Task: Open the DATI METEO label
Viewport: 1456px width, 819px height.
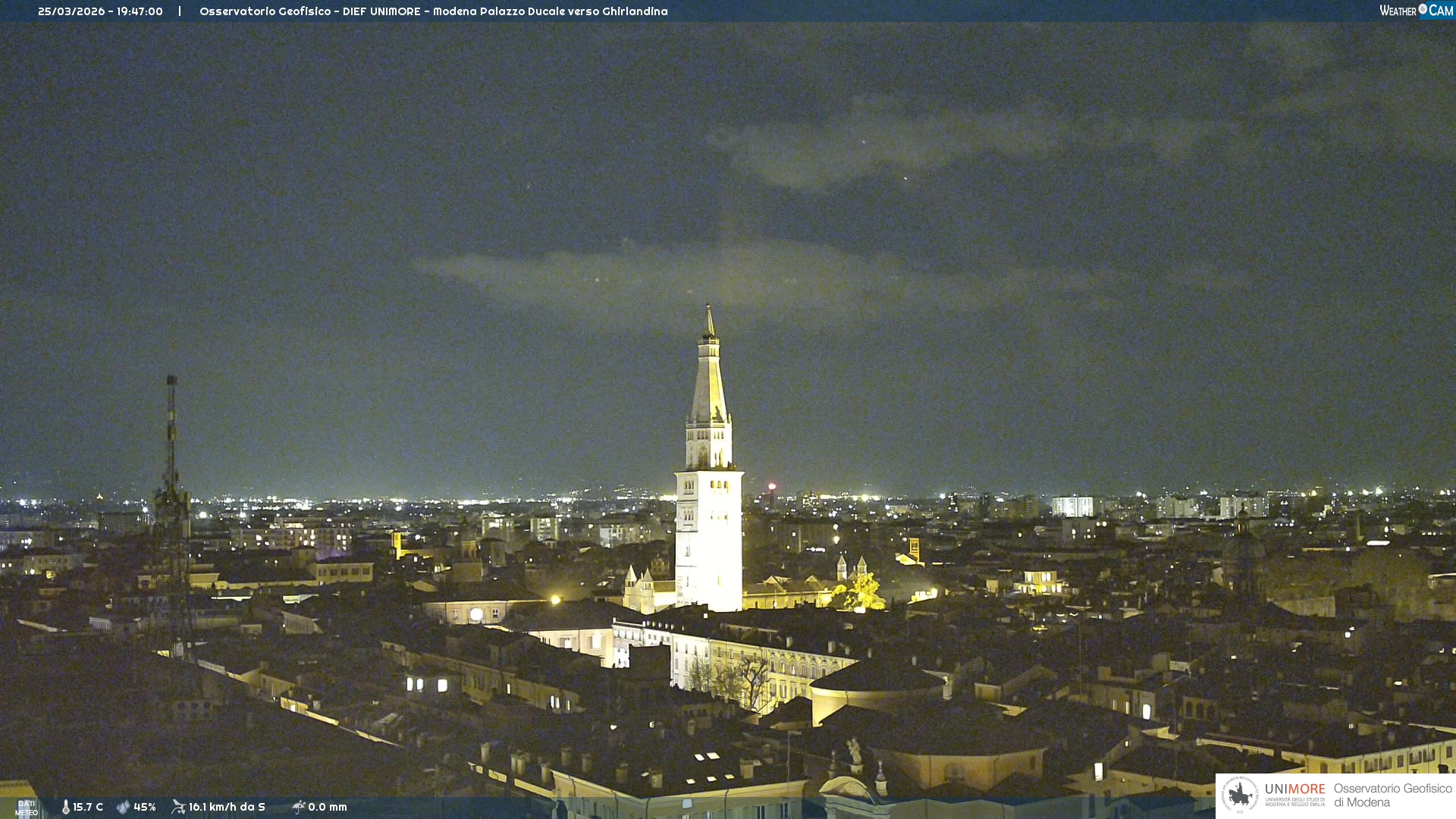Action: click(26, 808)
